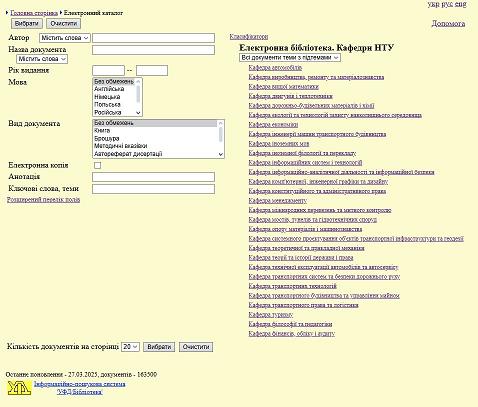Open Кафедра філософії та педагогіки link

click(x=290, y=324)
